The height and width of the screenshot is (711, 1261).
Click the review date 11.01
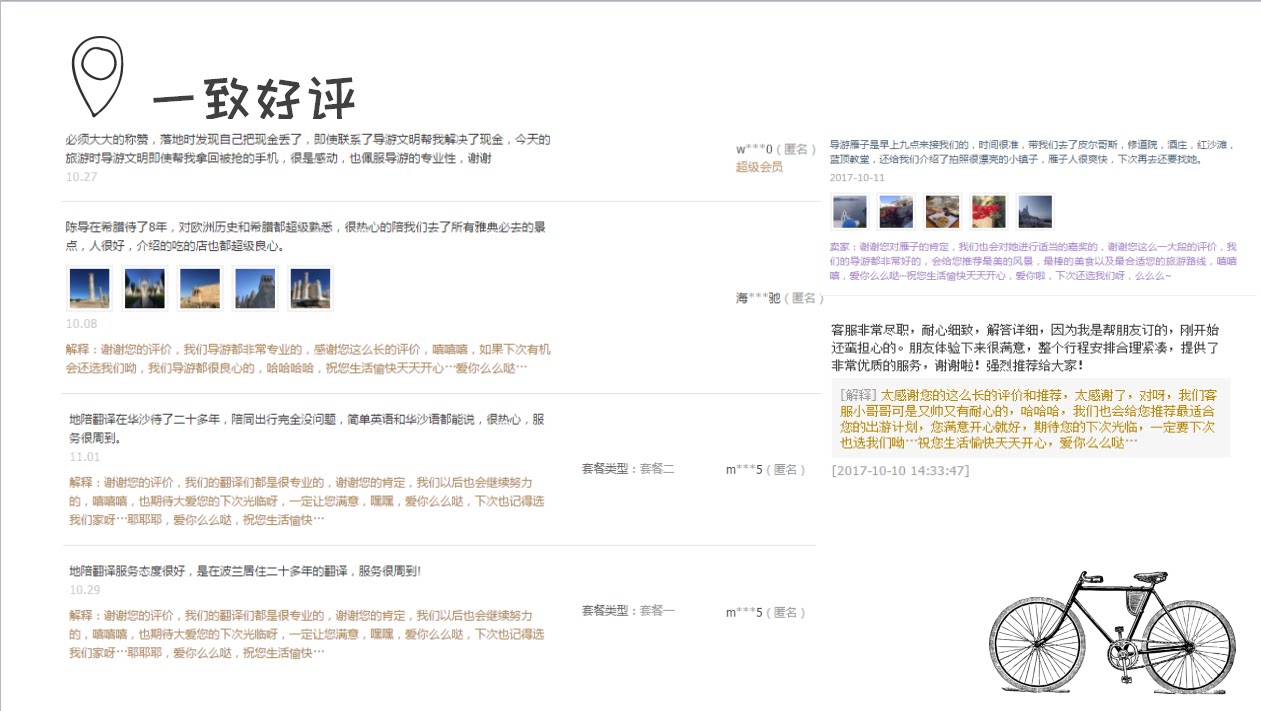[85, 457]
